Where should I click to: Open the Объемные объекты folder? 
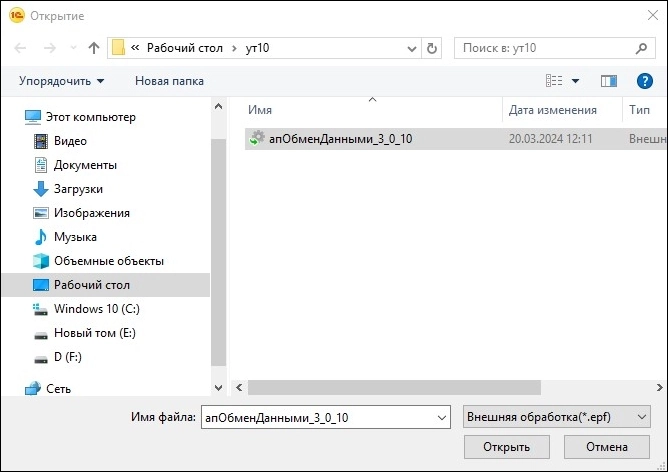[109, 261]
